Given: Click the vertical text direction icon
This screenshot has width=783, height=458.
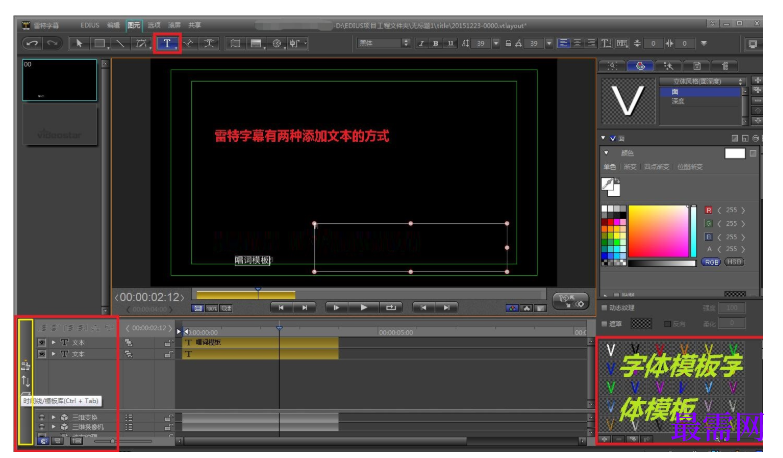Looking at the screenshot, I should tap(606, 43).
